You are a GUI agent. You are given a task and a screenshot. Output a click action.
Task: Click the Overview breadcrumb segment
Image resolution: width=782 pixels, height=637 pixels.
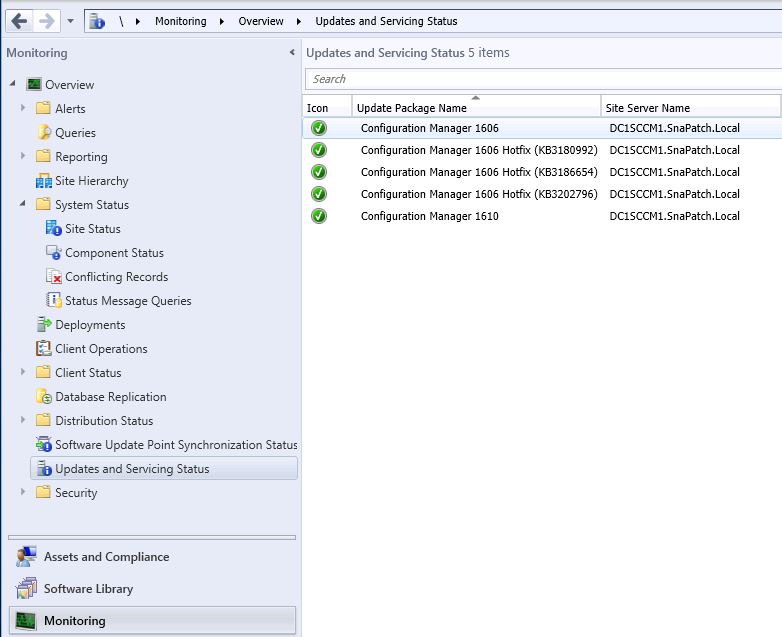click(x=261, y=21)
